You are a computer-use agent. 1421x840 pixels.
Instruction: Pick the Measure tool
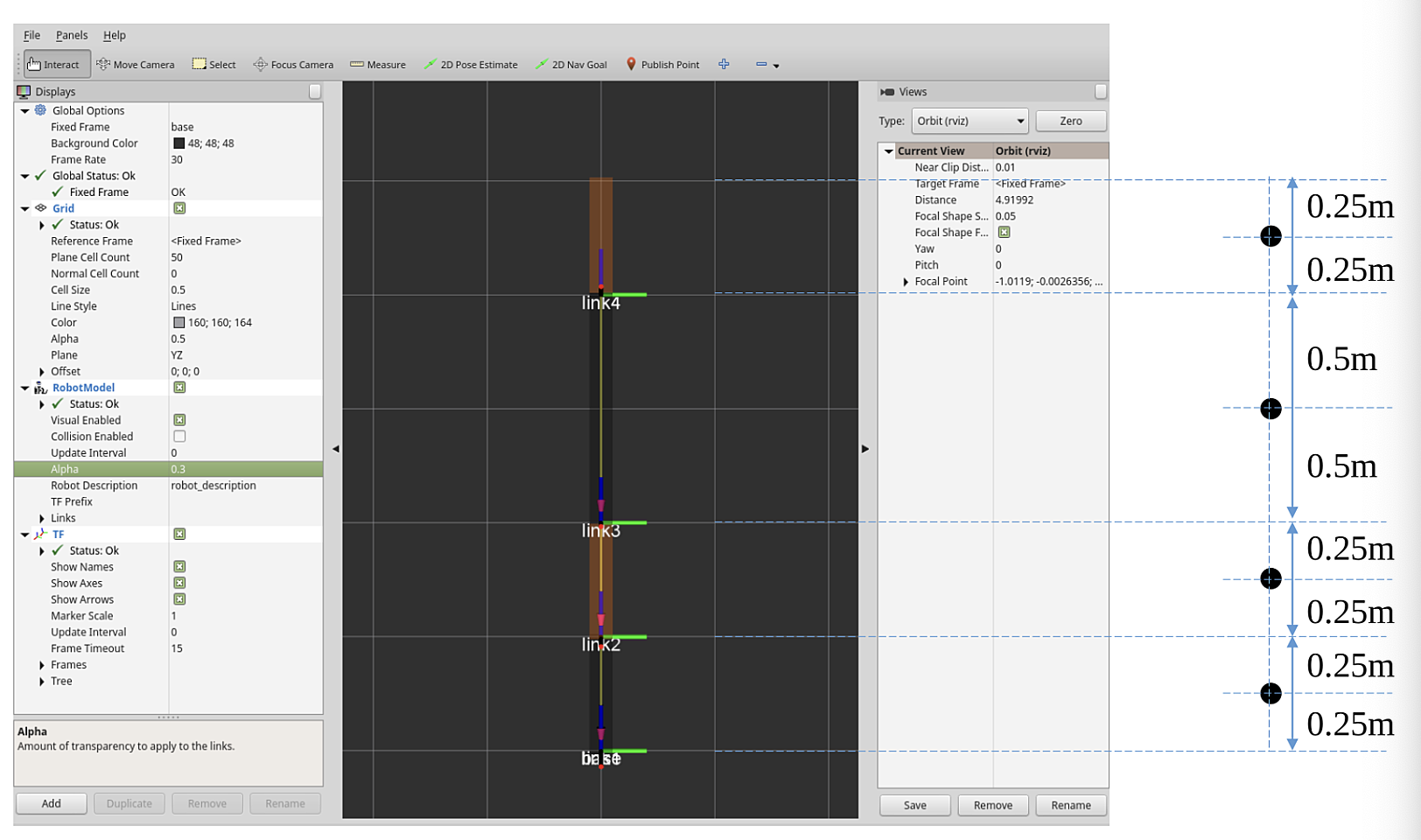[378, 65]
